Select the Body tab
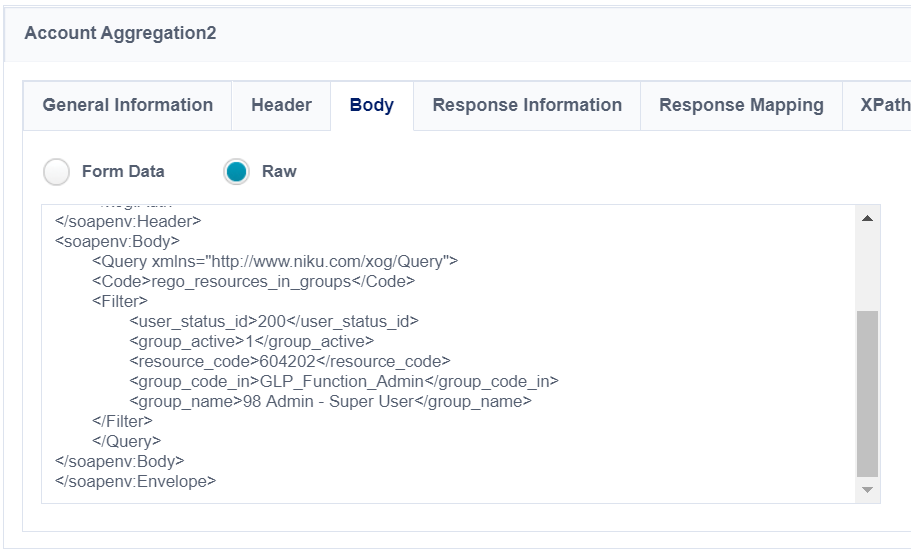 [371, 105]
